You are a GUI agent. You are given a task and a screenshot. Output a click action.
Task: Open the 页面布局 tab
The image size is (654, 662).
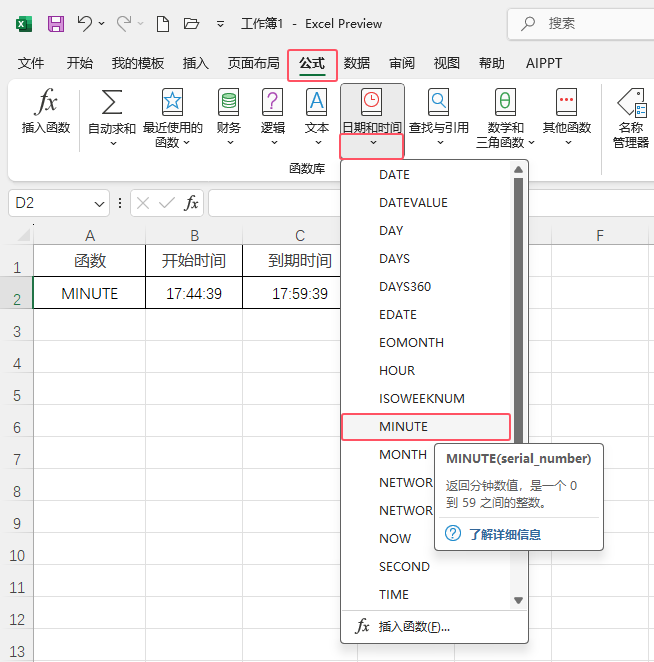[x=254, y=63]
